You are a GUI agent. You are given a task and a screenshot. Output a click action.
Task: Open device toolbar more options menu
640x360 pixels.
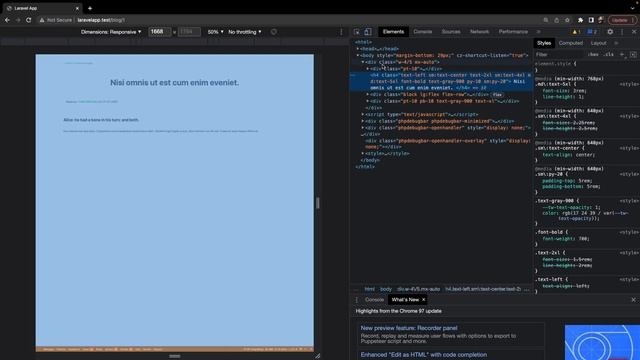click(x=341, y=32)
